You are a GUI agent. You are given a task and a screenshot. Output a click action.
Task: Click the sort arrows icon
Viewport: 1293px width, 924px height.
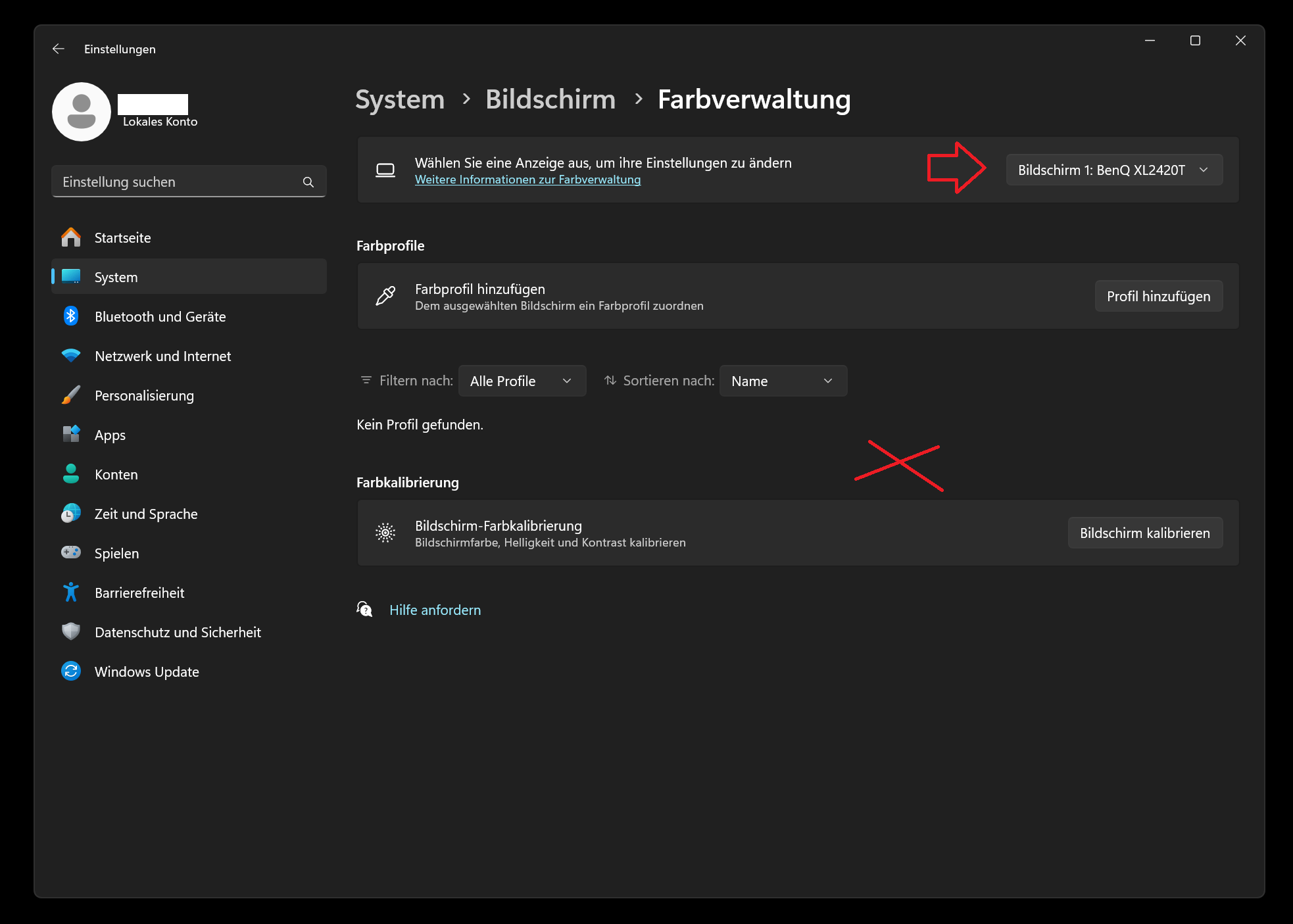(610, 380)
